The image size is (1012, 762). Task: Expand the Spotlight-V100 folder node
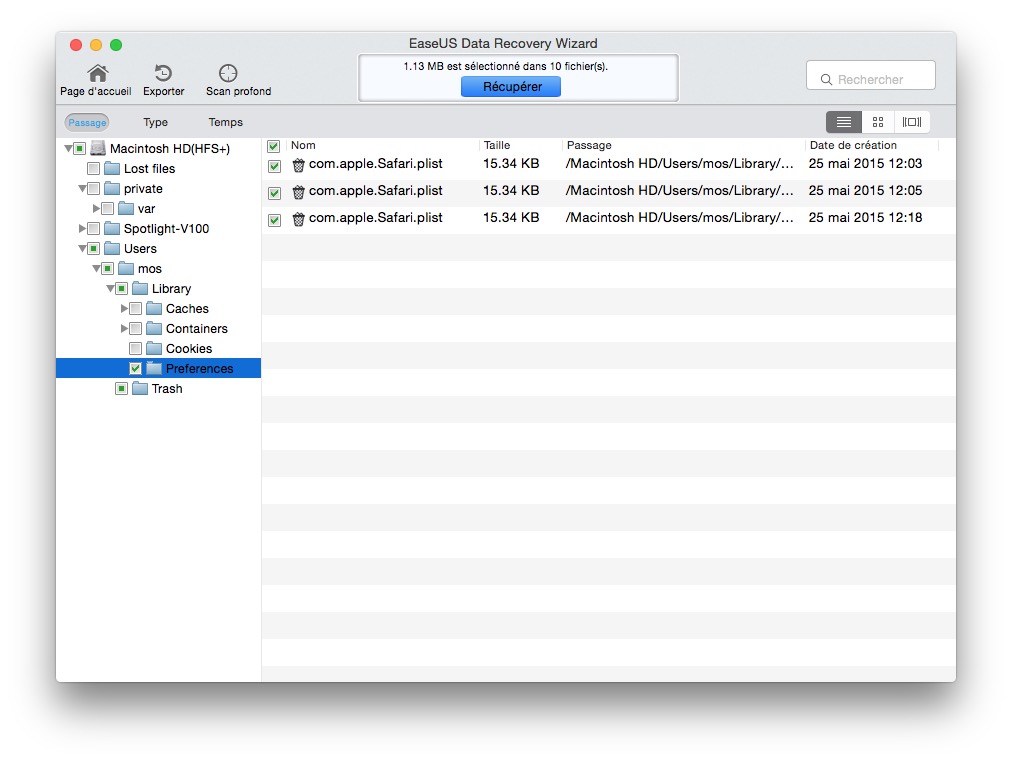(x=83, y=228)
